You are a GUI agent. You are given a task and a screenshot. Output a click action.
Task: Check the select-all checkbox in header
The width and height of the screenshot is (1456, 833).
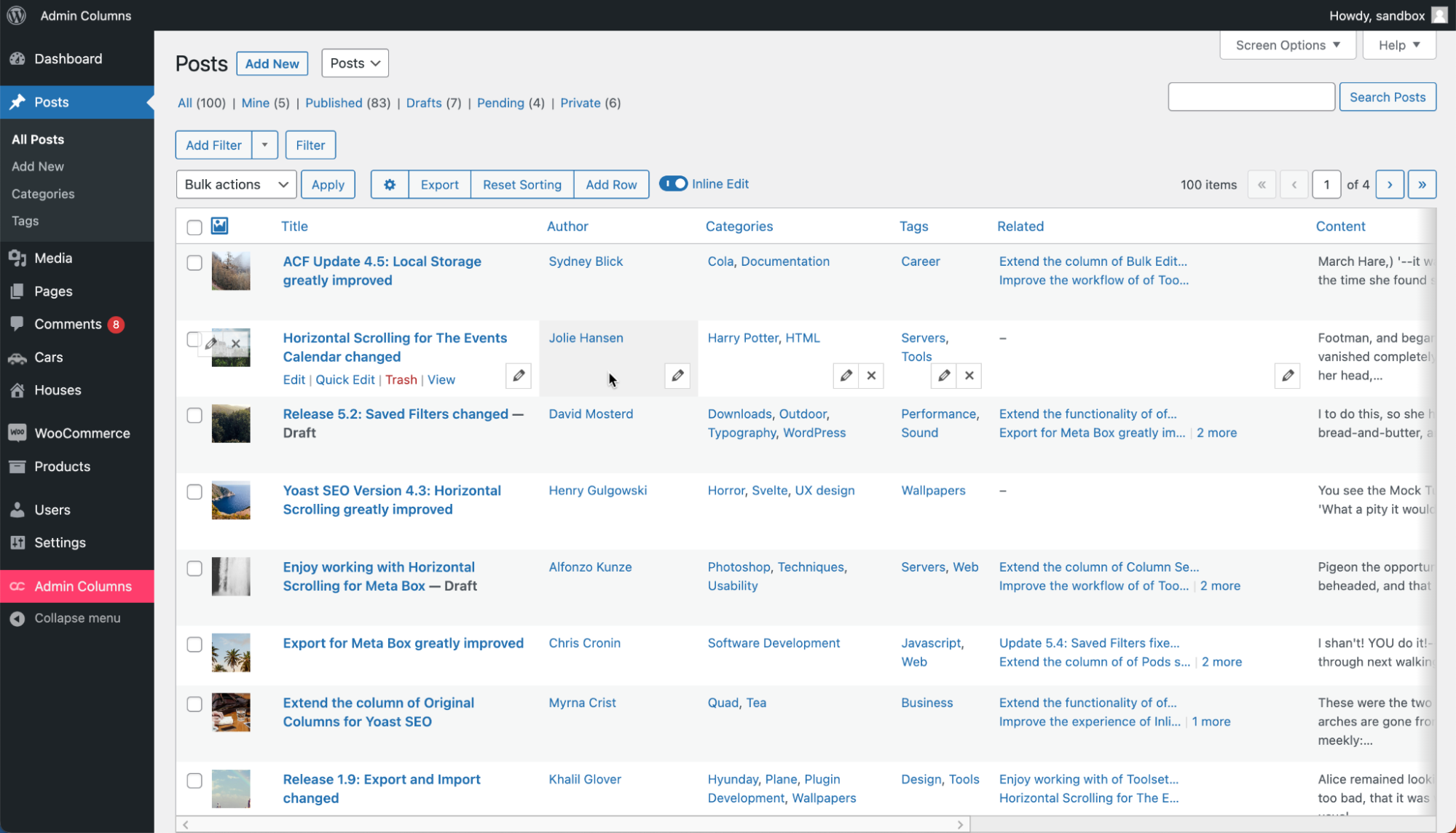(194, 227)
